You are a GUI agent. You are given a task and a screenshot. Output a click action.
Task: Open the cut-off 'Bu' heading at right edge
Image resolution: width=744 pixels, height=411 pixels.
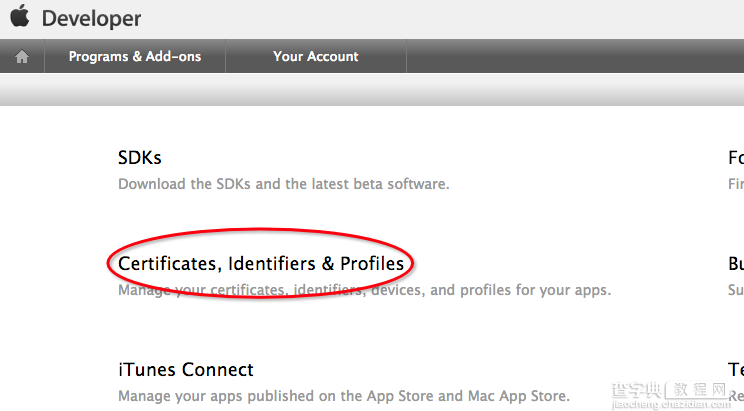tap(736, 263)
